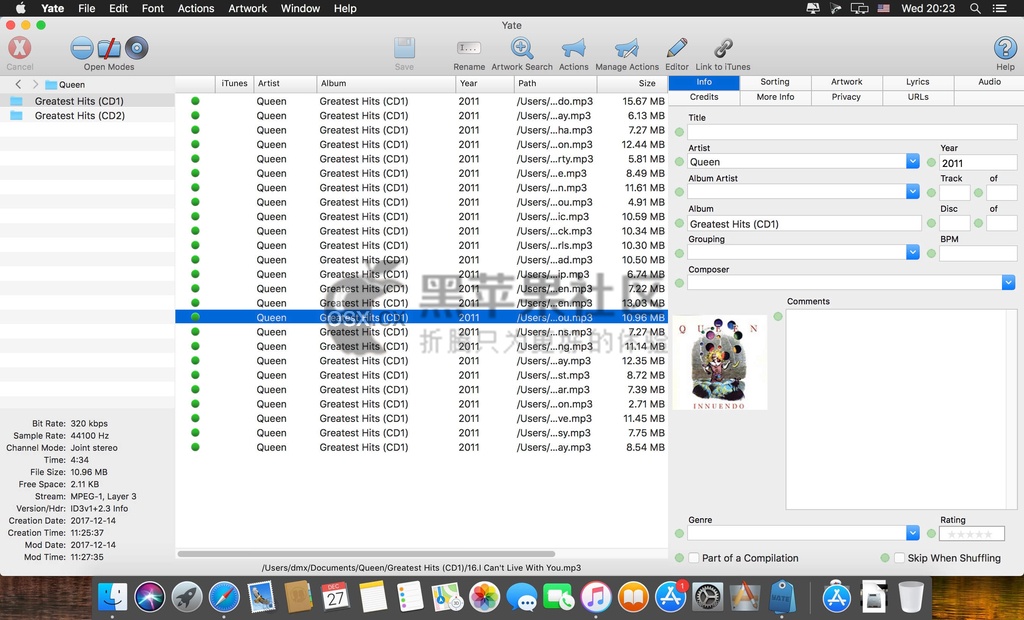The image size is (1024, 620).
Task: Select the file with path /Users/...rty.mp3
Action: [x=421, y=159]
